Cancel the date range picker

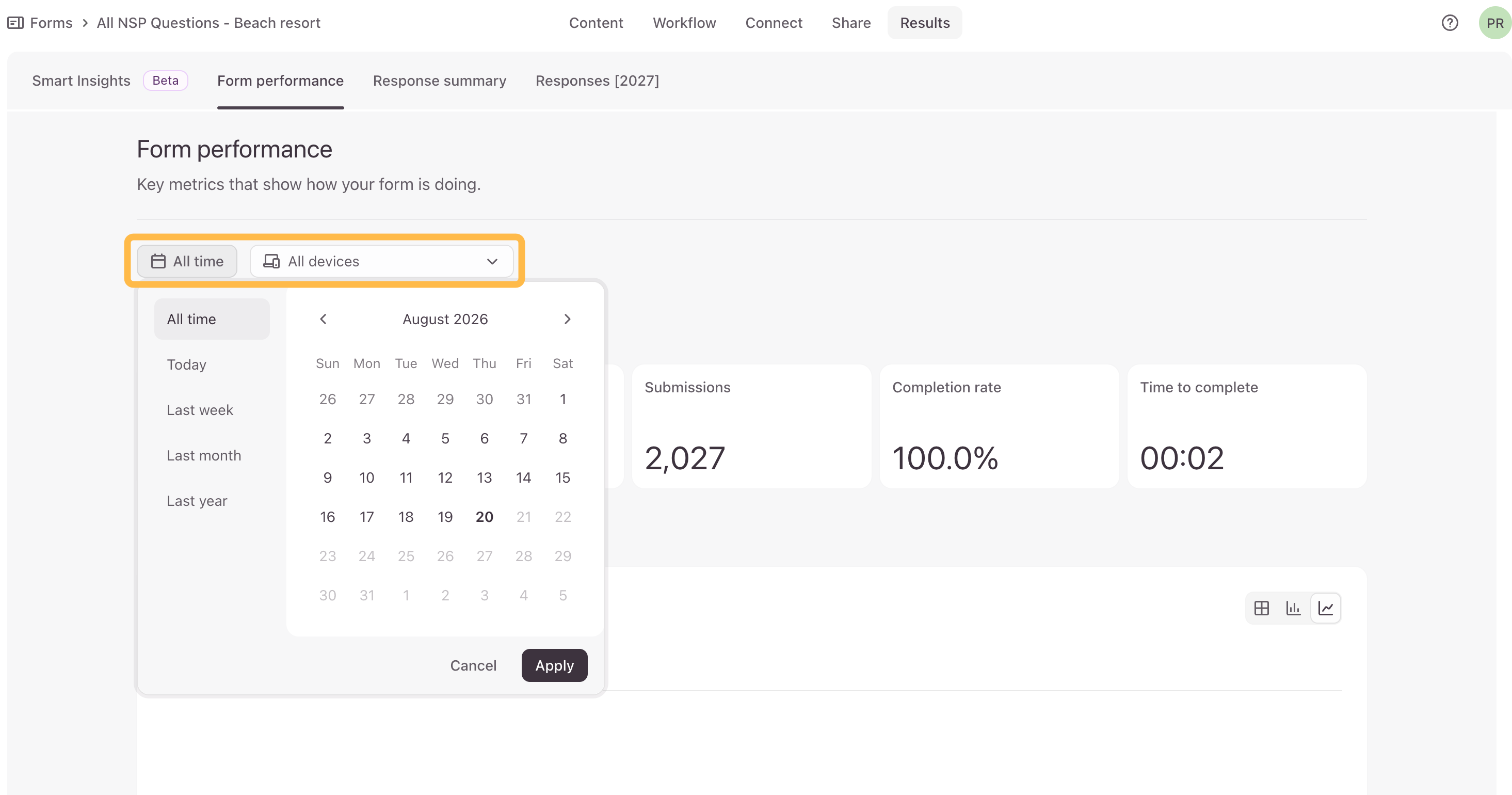(x=473, y=665)
